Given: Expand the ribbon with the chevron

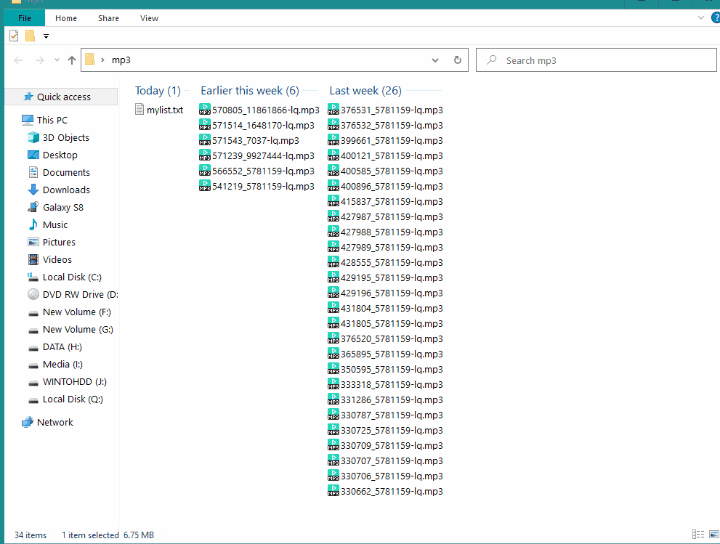Looking at the screenshot, I should pos(701,18).
